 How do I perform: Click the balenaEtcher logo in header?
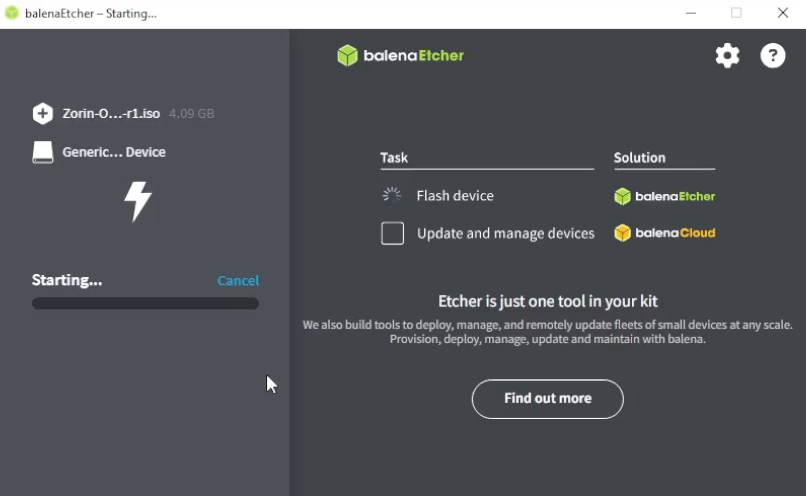(x=400, y=56)
